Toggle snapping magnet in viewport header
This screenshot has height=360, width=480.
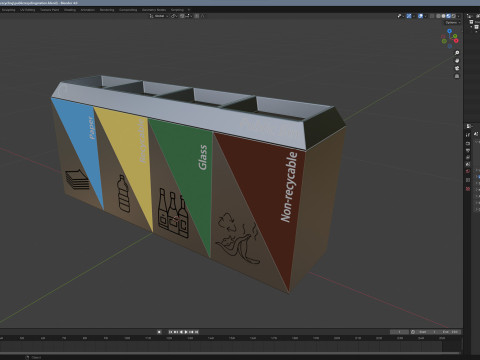pyautogui.click(x=182, y=16)
